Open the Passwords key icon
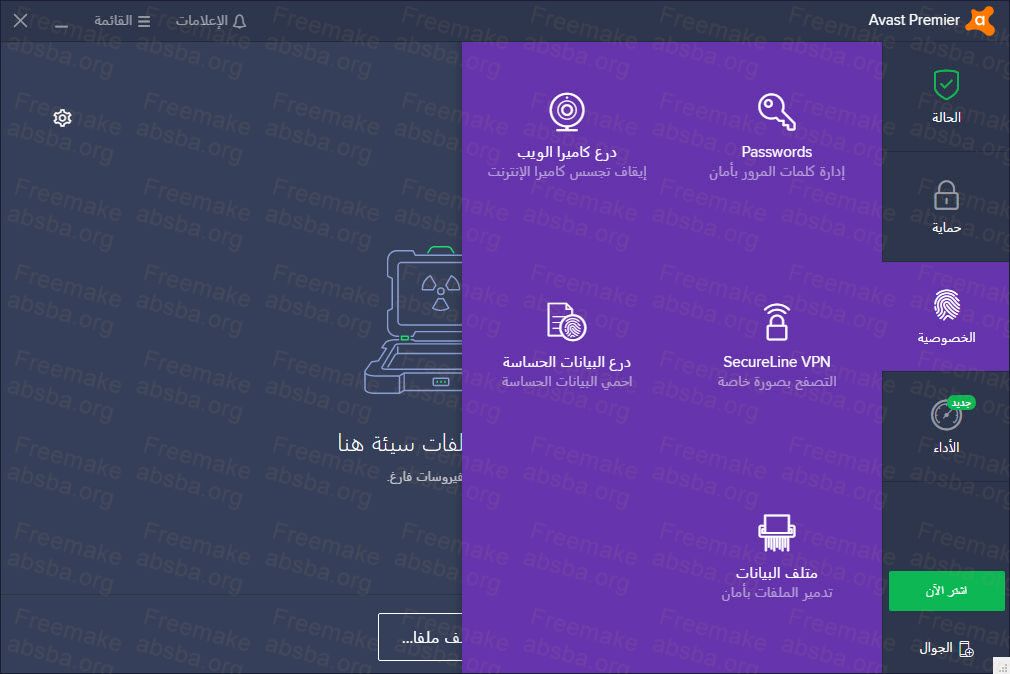Viewport: 1010px width, 674px height. [777, 111]
